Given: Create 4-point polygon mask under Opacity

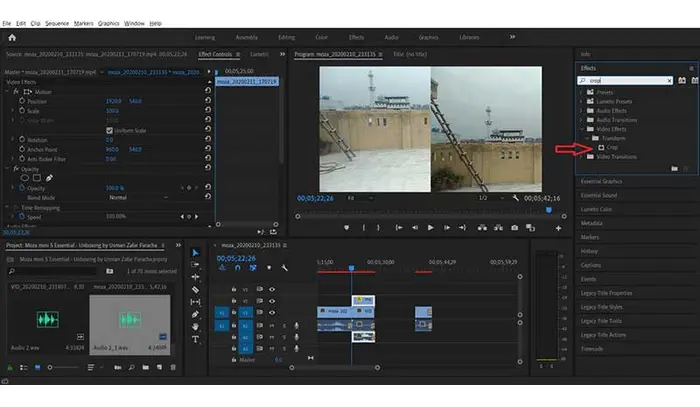Looking at the screenshot, I should pyautogui.click(x=37, y=178).
